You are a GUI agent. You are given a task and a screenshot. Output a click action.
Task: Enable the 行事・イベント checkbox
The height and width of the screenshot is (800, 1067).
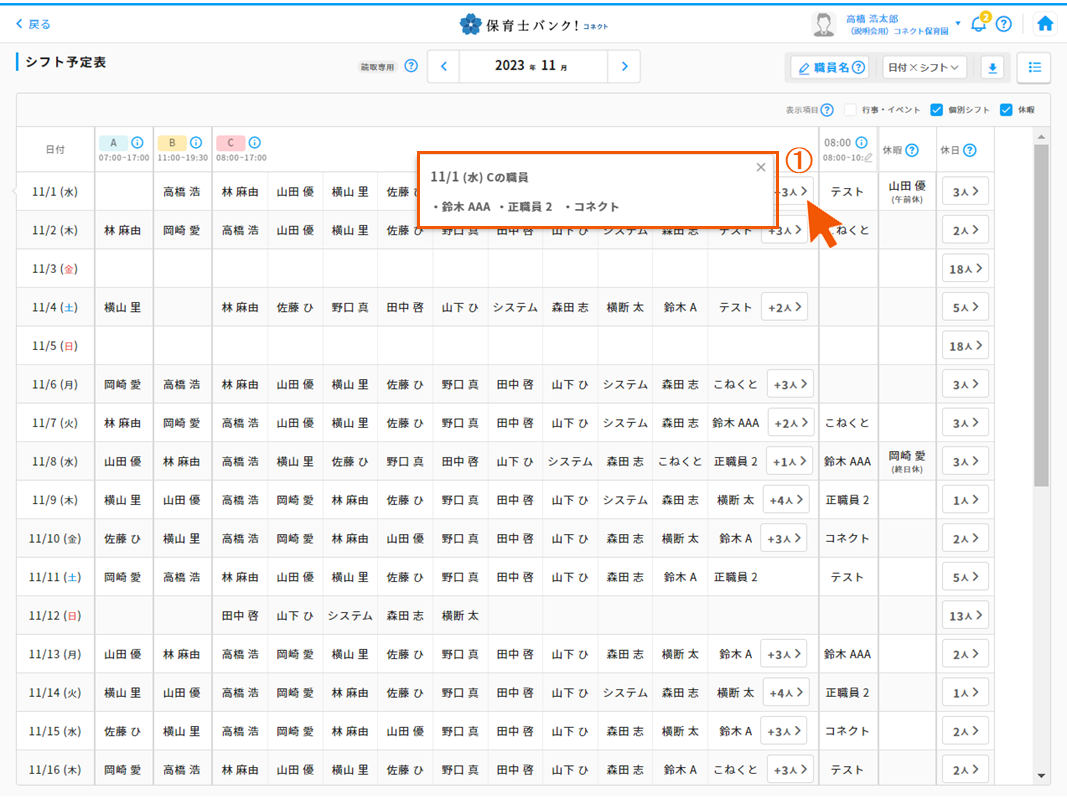pos(851,110)
